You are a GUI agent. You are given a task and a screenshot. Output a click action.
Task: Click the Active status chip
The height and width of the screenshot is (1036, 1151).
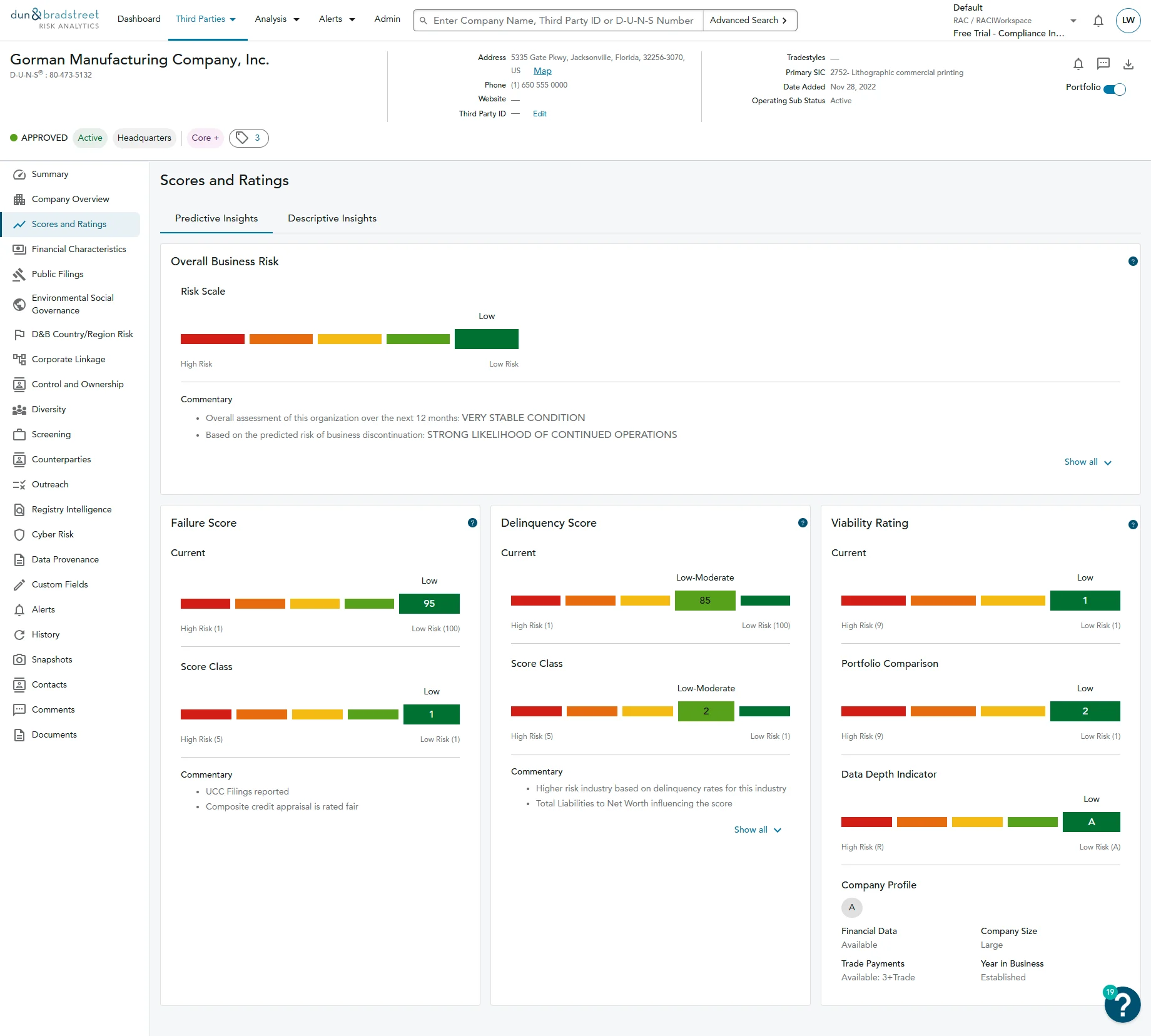[x=90, y=138]
